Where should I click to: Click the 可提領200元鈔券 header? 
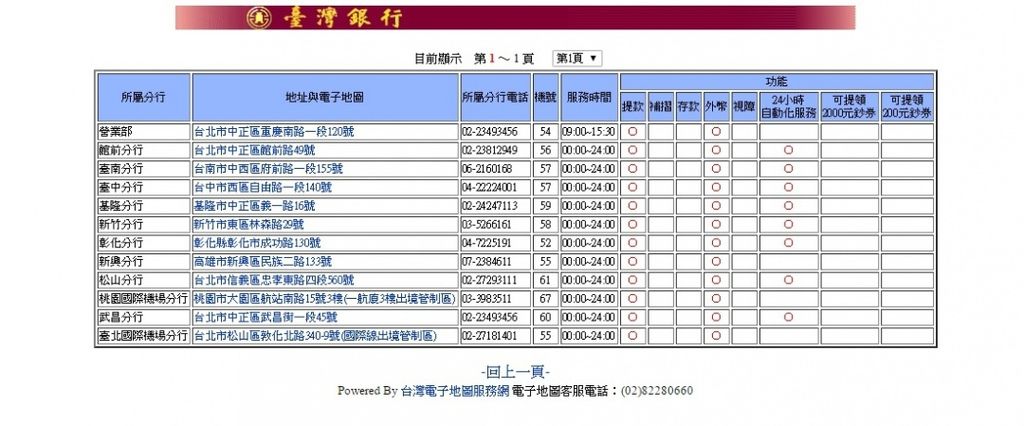click(907, 106)
